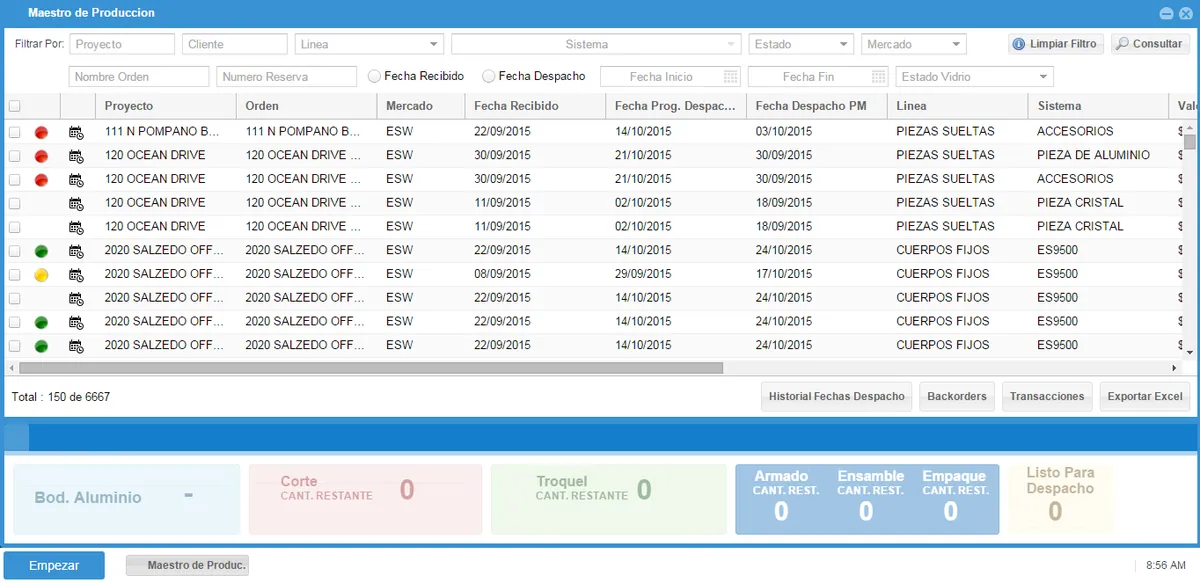Open the Backorders view
This screenshot has width=1200, height=583.
(x=957, y=397)
